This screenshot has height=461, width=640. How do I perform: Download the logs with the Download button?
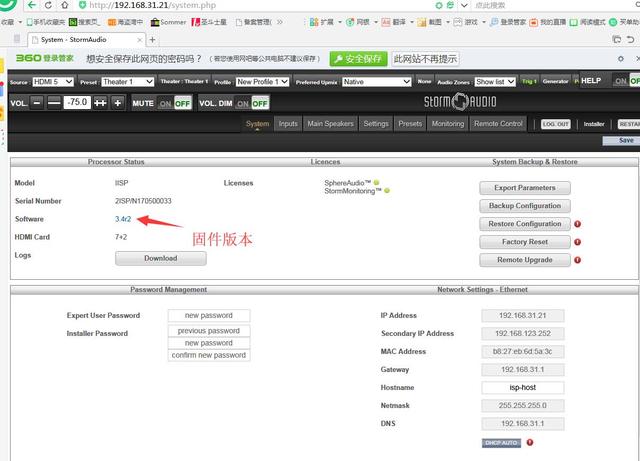[161, 258]
